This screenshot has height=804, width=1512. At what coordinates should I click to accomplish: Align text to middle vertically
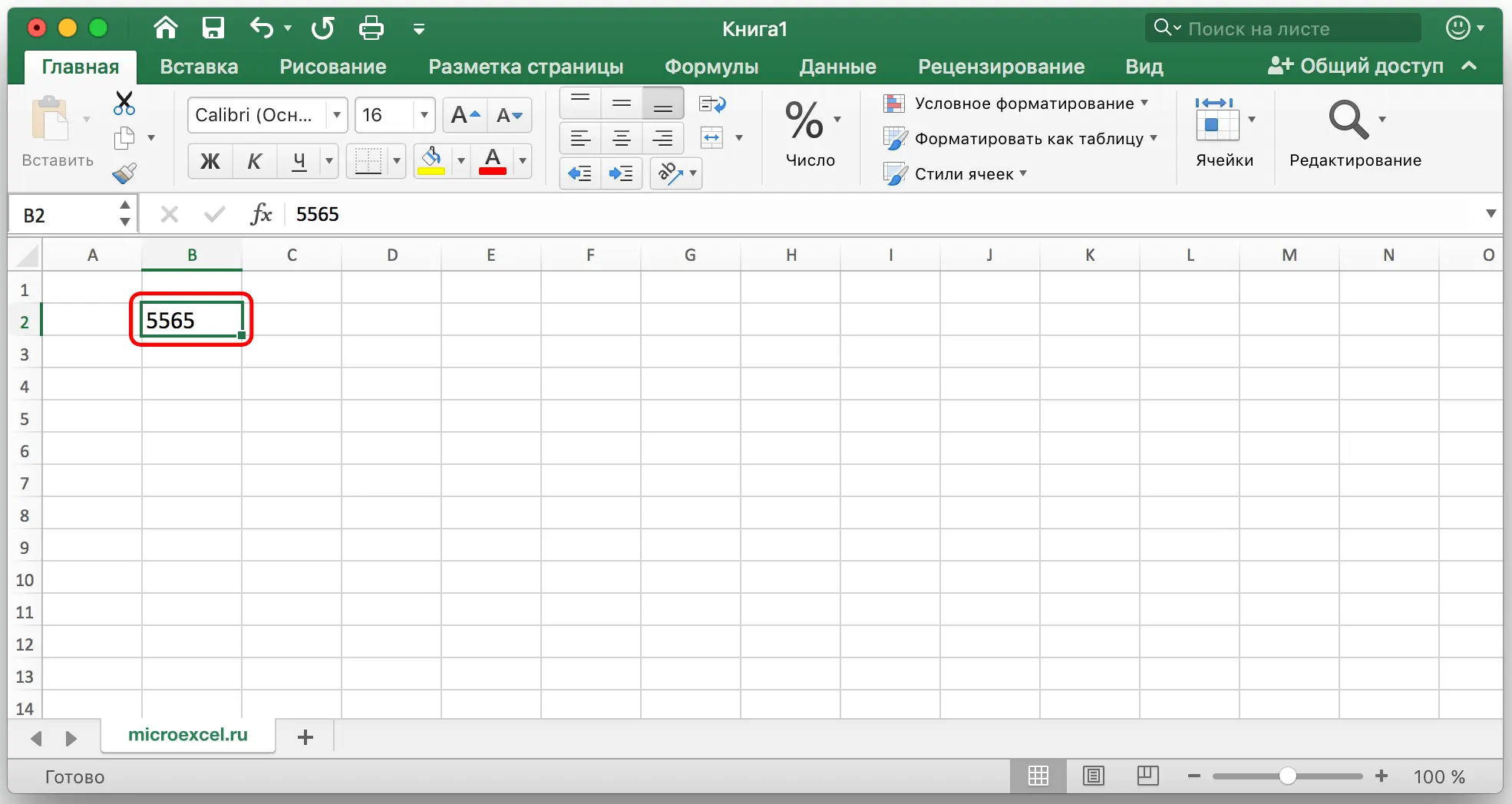pos(622,103)
